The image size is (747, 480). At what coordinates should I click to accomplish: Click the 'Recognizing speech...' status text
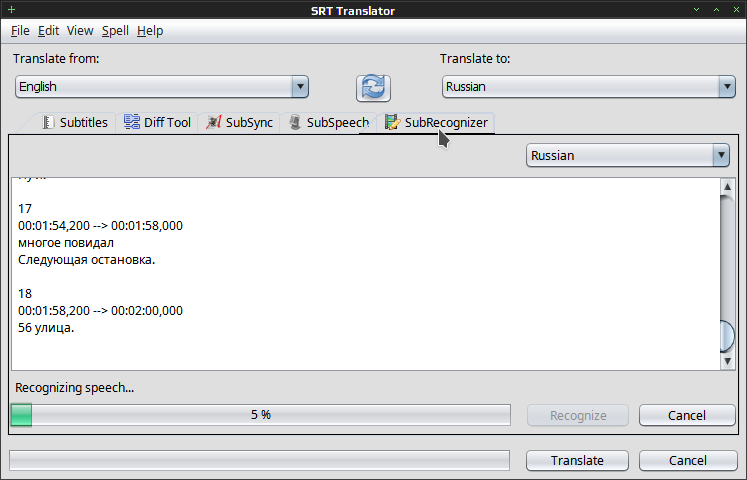(x=74, y=388)
